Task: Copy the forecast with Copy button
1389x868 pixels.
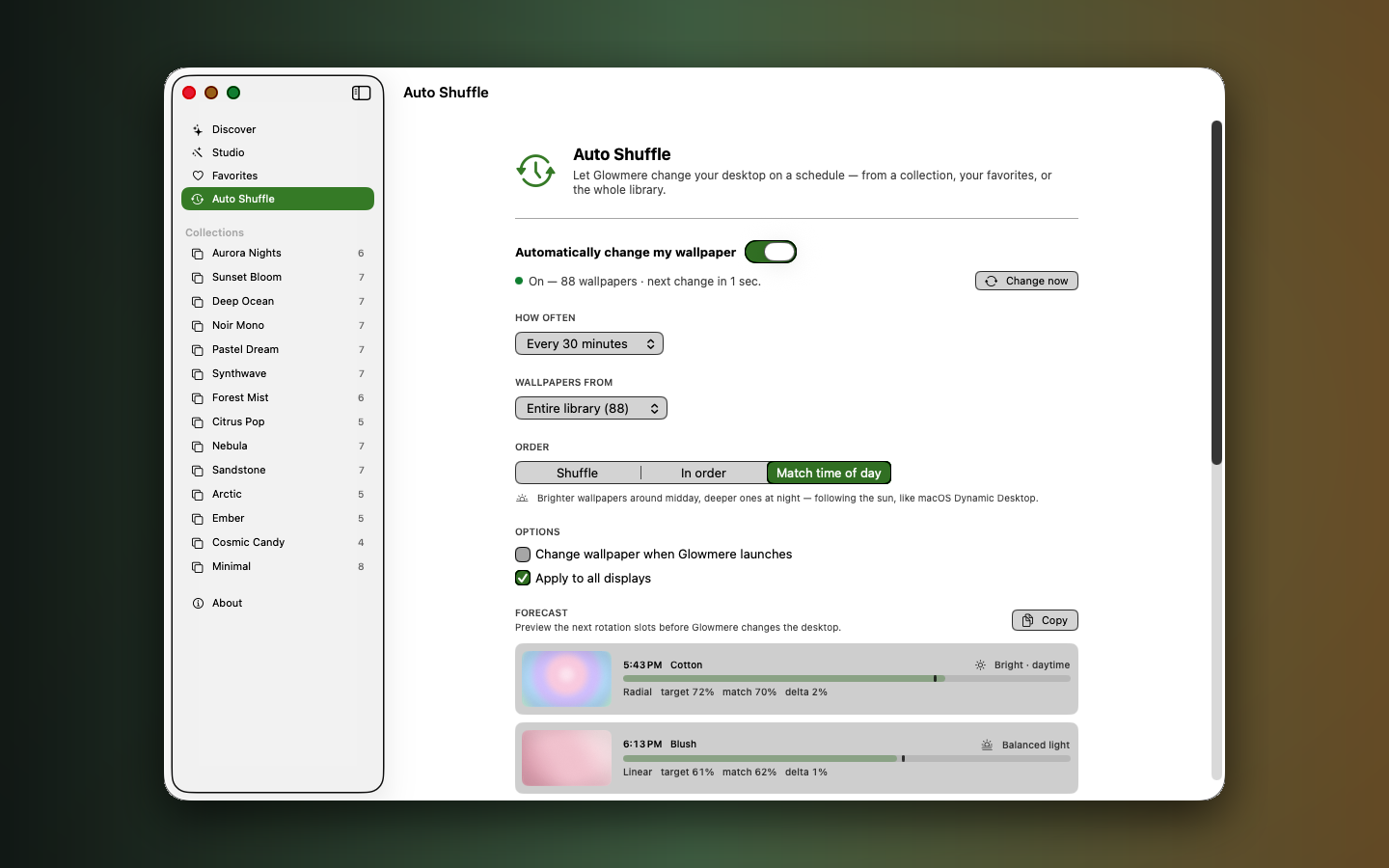Action: tap(1045, 620)
